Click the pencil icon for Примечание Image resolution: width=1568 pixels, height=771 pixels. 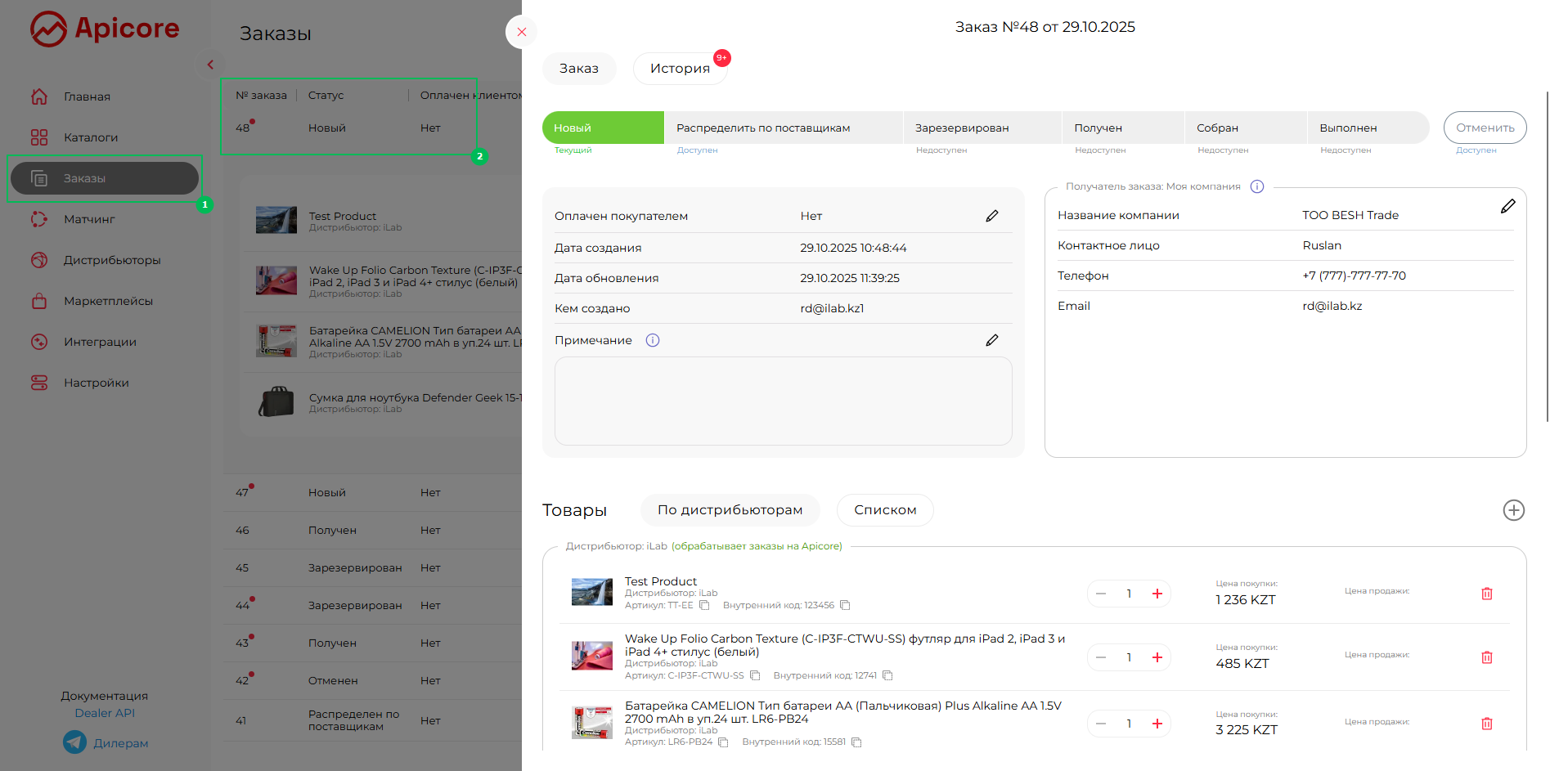click(x=991, y=340)
